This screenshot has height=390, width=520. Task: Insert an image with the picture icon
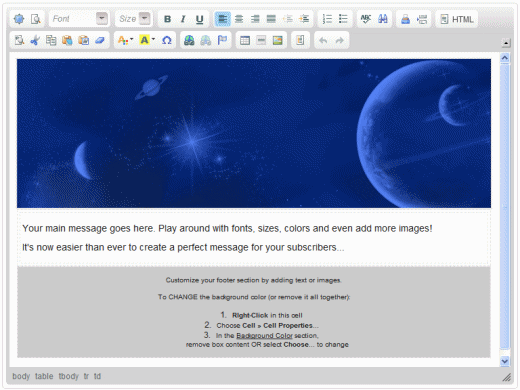coord(278,40)
